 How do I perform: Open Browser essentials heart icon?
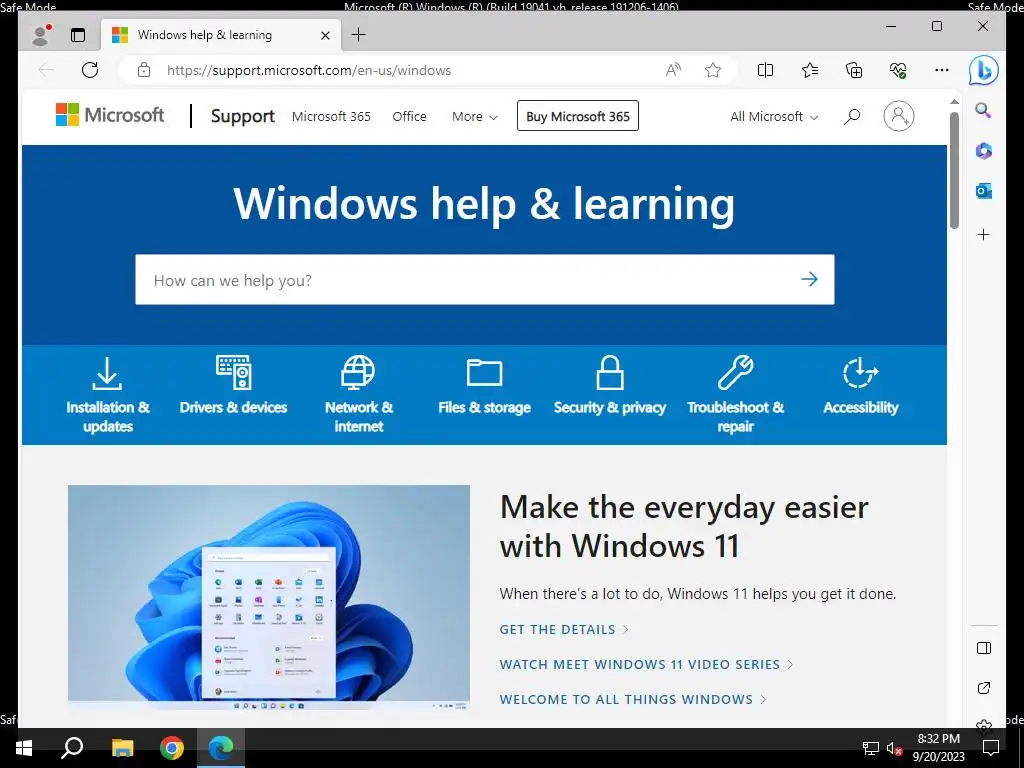click(x=898, y=70)
